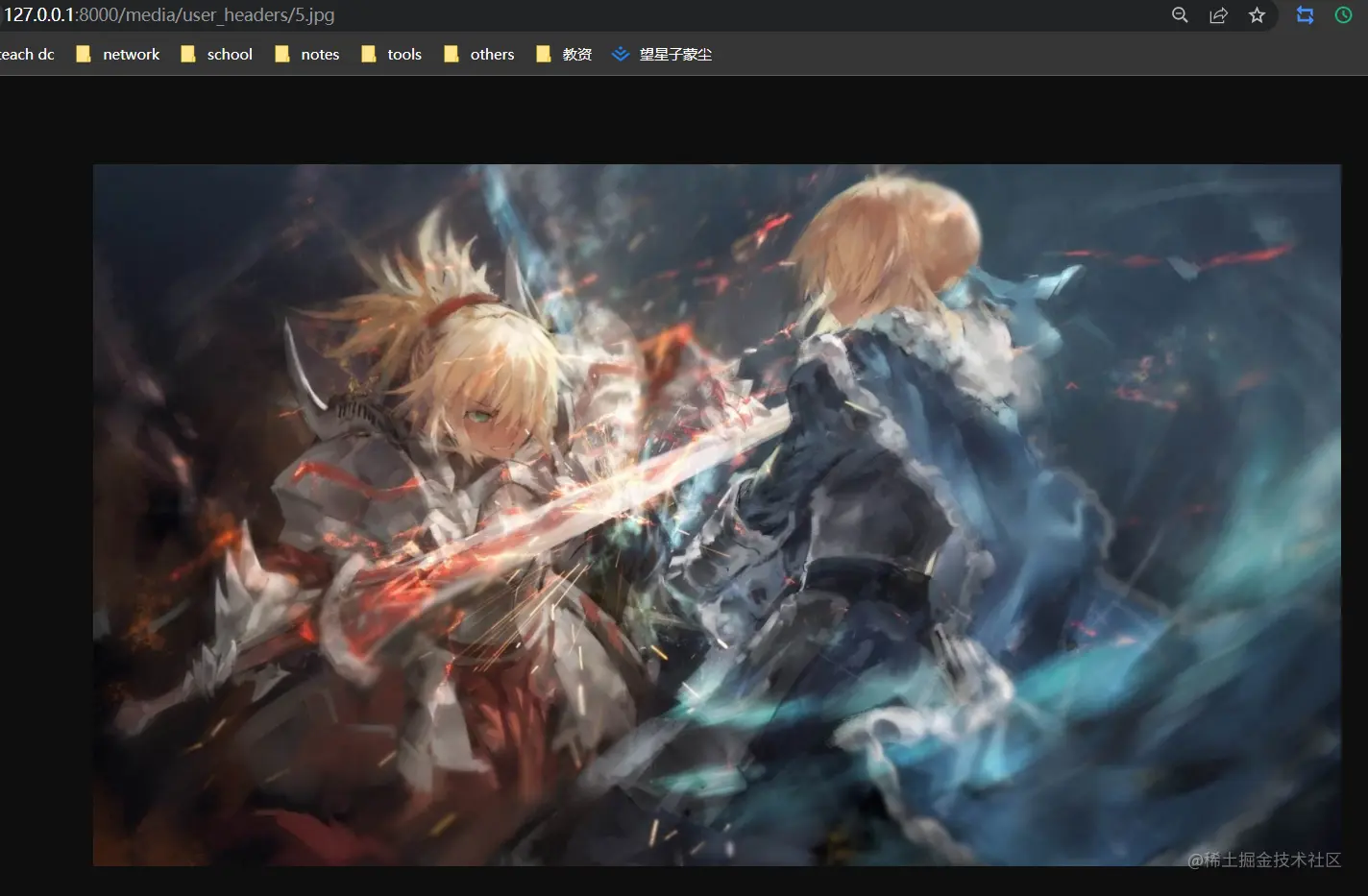Click the notes folder icon
Screen dimensions: 1368x896
coord(282,55)
